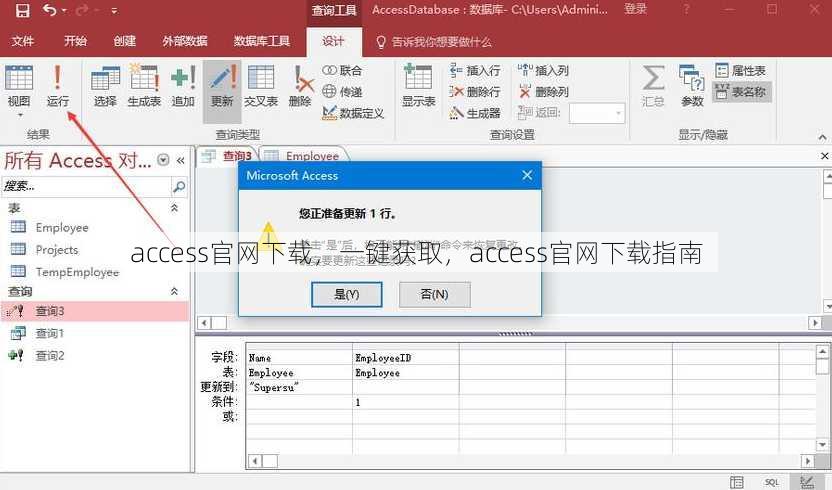Click the 视图 datasheet view icon
Screen dimensions: 832x490
click(19, 78)
